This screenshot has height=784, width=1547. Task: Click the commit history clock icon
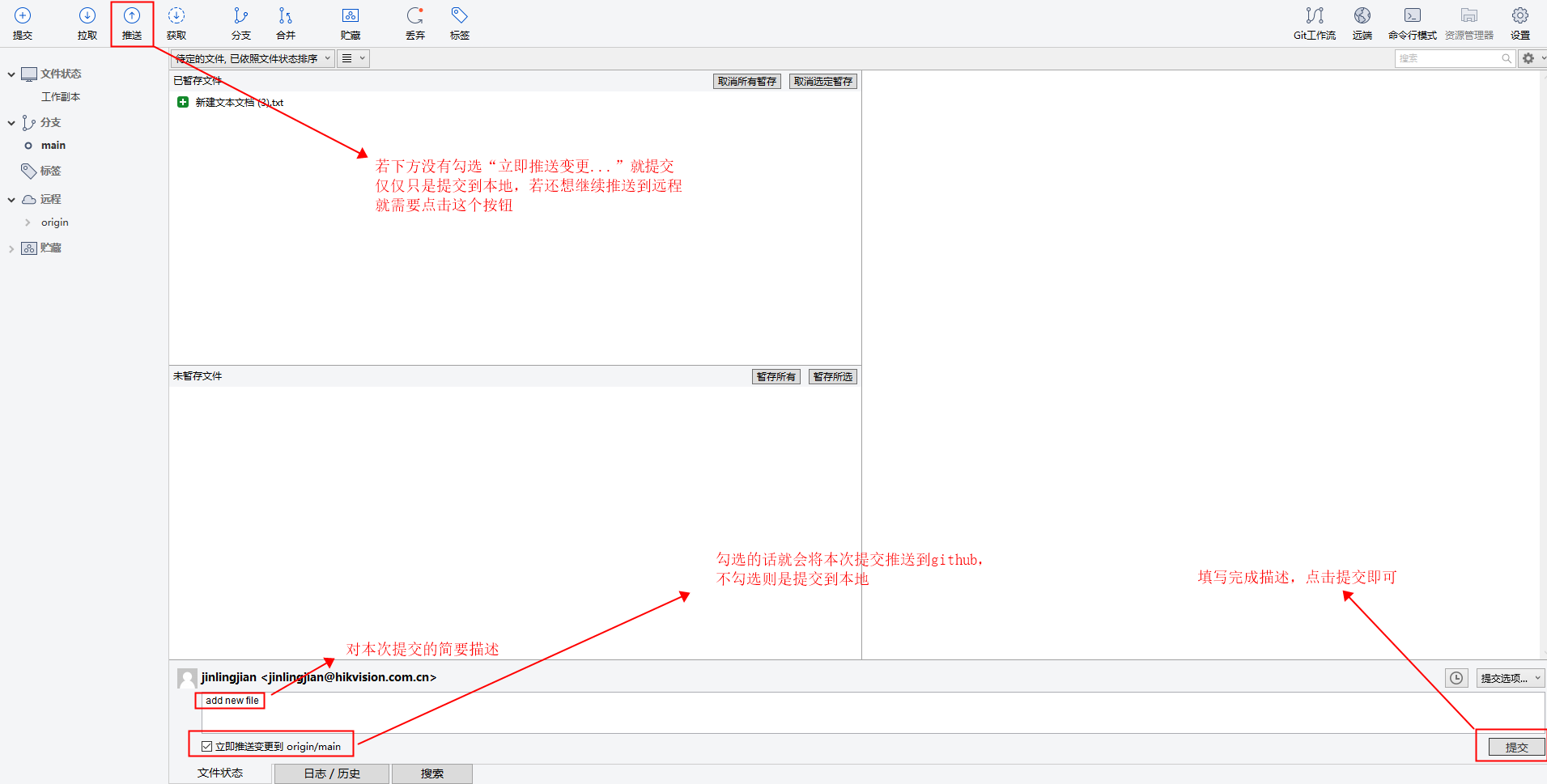(x=1456, y=678)
